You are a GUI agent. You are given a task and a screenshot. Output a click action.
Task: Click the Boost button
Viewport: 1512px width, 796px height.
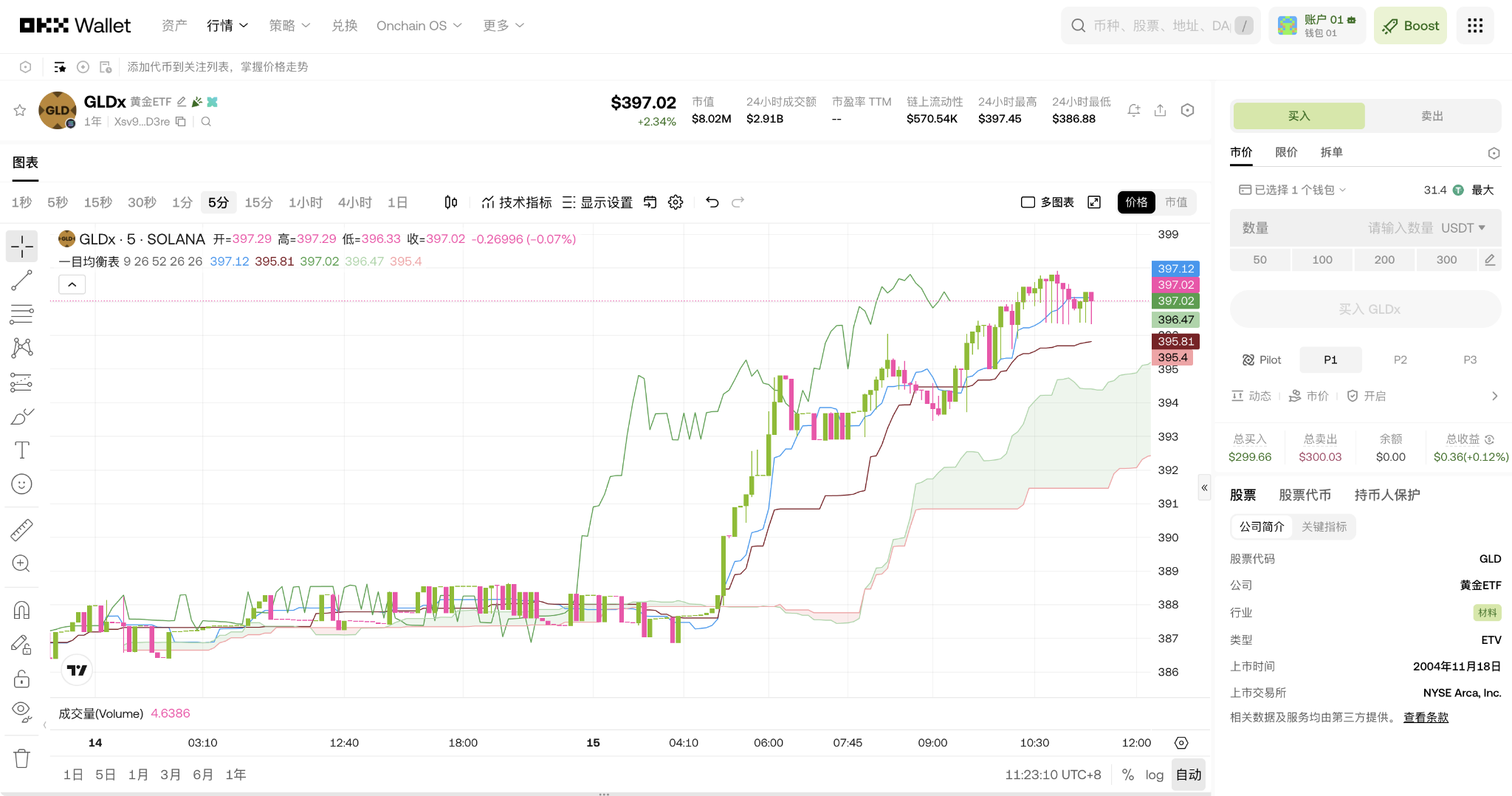(x=1410, y=26)
